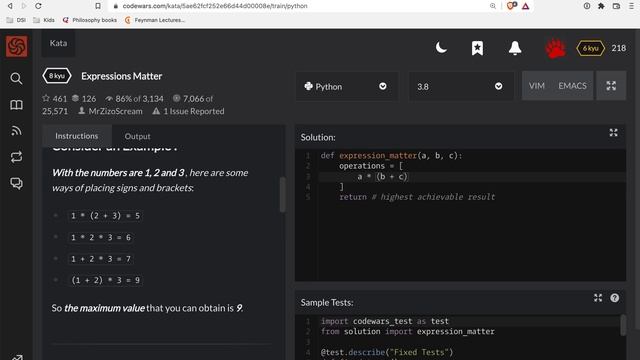Image resolution: width=640 pixels, height=360 pixels.
Task: Open the DSI bookmarks folder
Action: 16,20
